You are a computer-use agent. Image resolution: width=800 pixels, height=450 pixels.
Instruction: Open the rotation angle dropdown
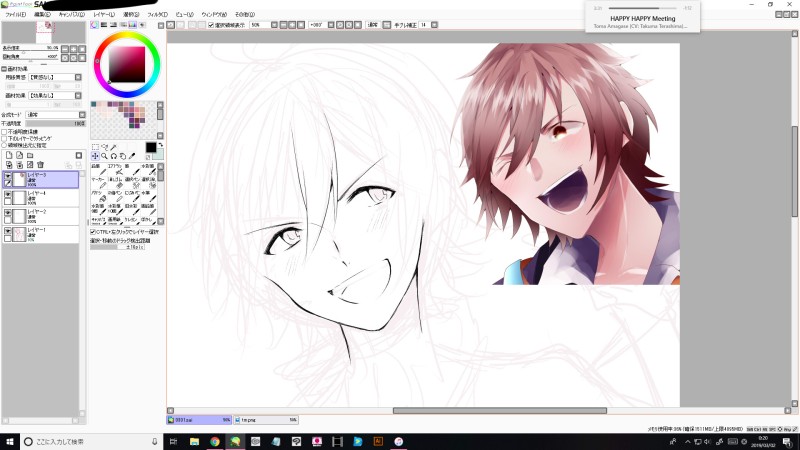click(331, 24)
